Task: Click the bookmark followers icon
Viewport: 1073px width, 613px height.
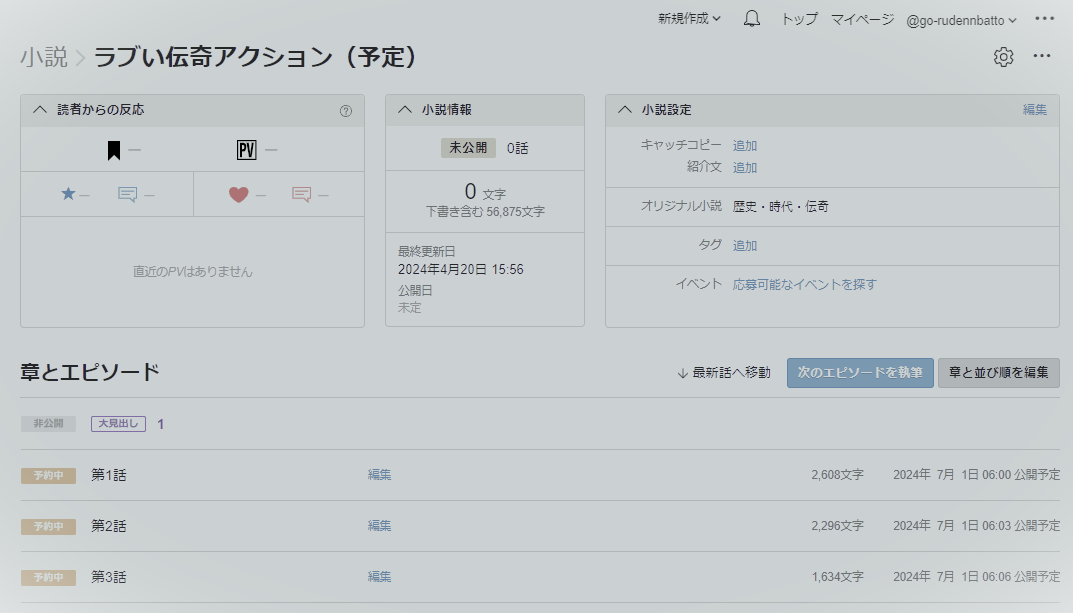Action: click(114, 151)
